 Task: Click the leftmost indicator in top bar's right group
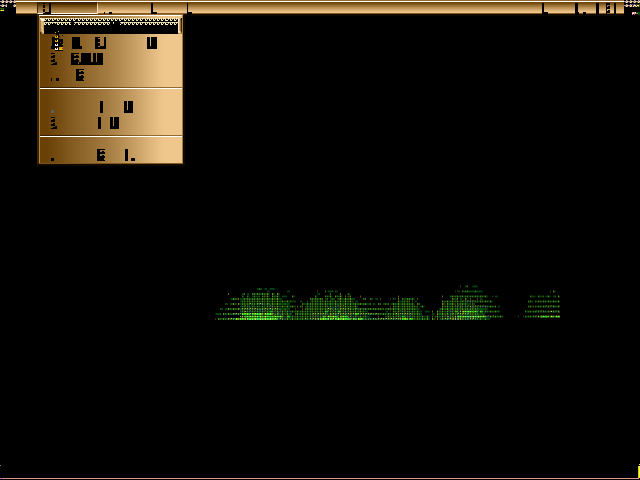point(545,9)
